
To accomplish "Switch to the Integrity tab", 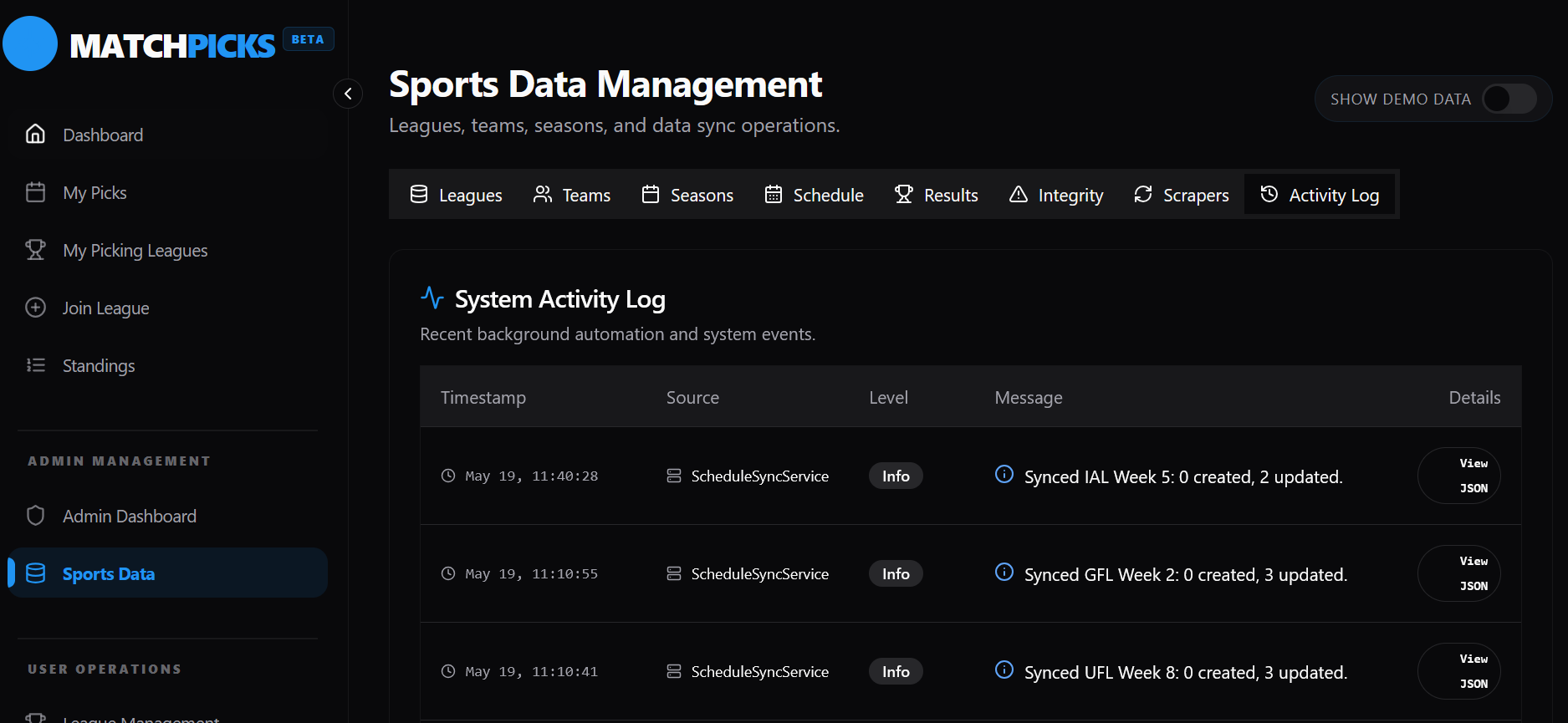I will click(x=1056, y=195).
